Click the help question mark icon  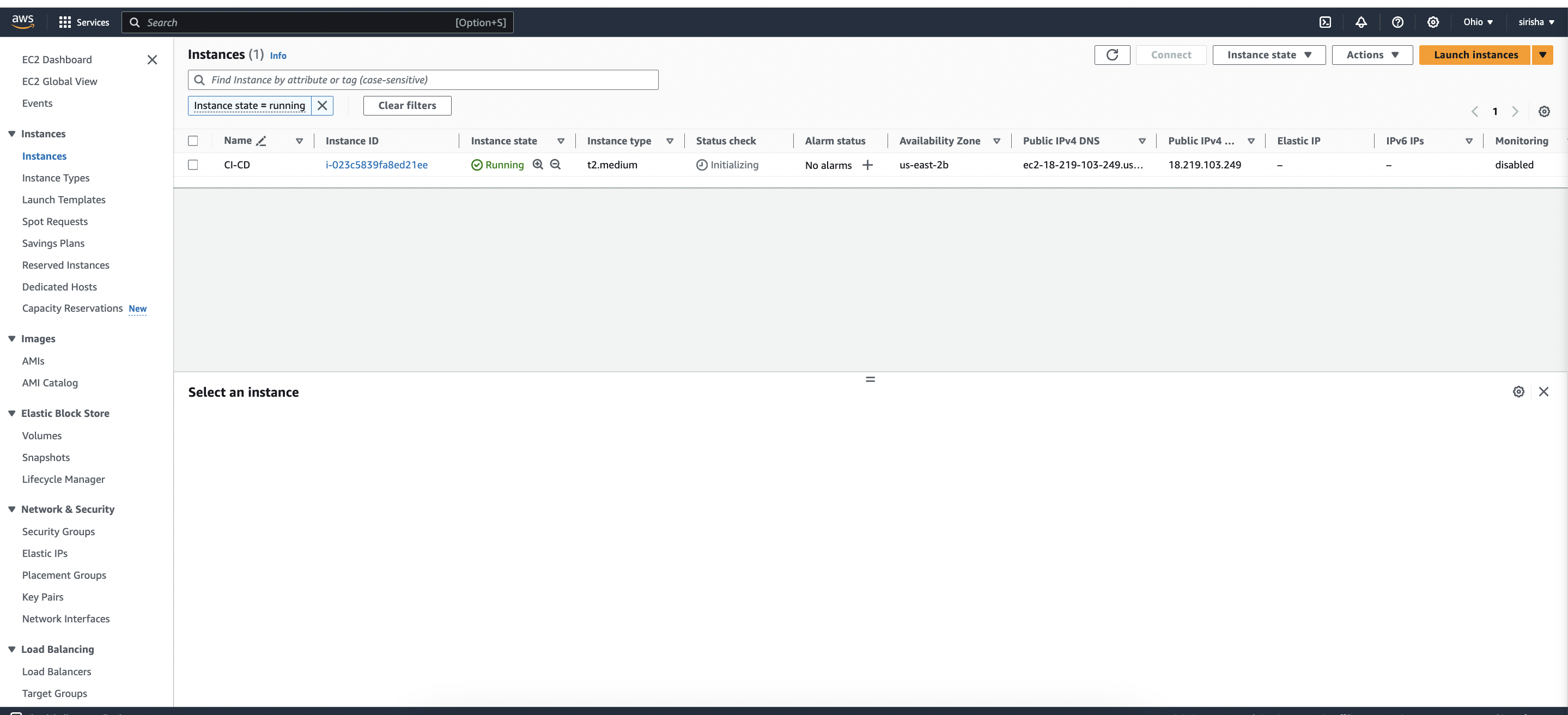click(1397, 22)
